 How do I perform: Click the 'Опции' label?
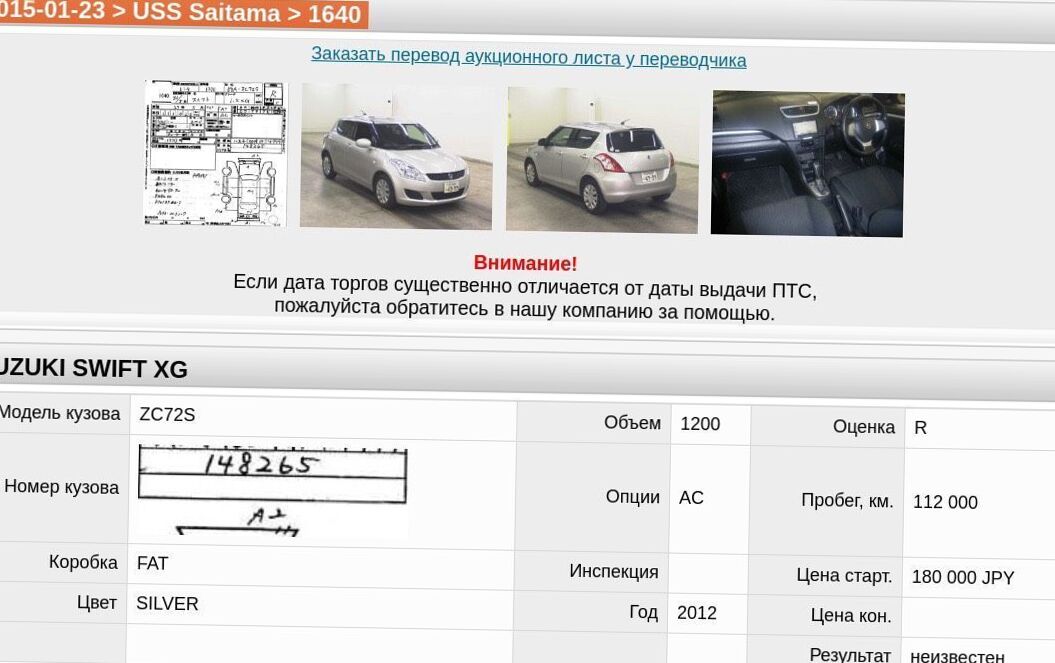click(x=632, y=496)
